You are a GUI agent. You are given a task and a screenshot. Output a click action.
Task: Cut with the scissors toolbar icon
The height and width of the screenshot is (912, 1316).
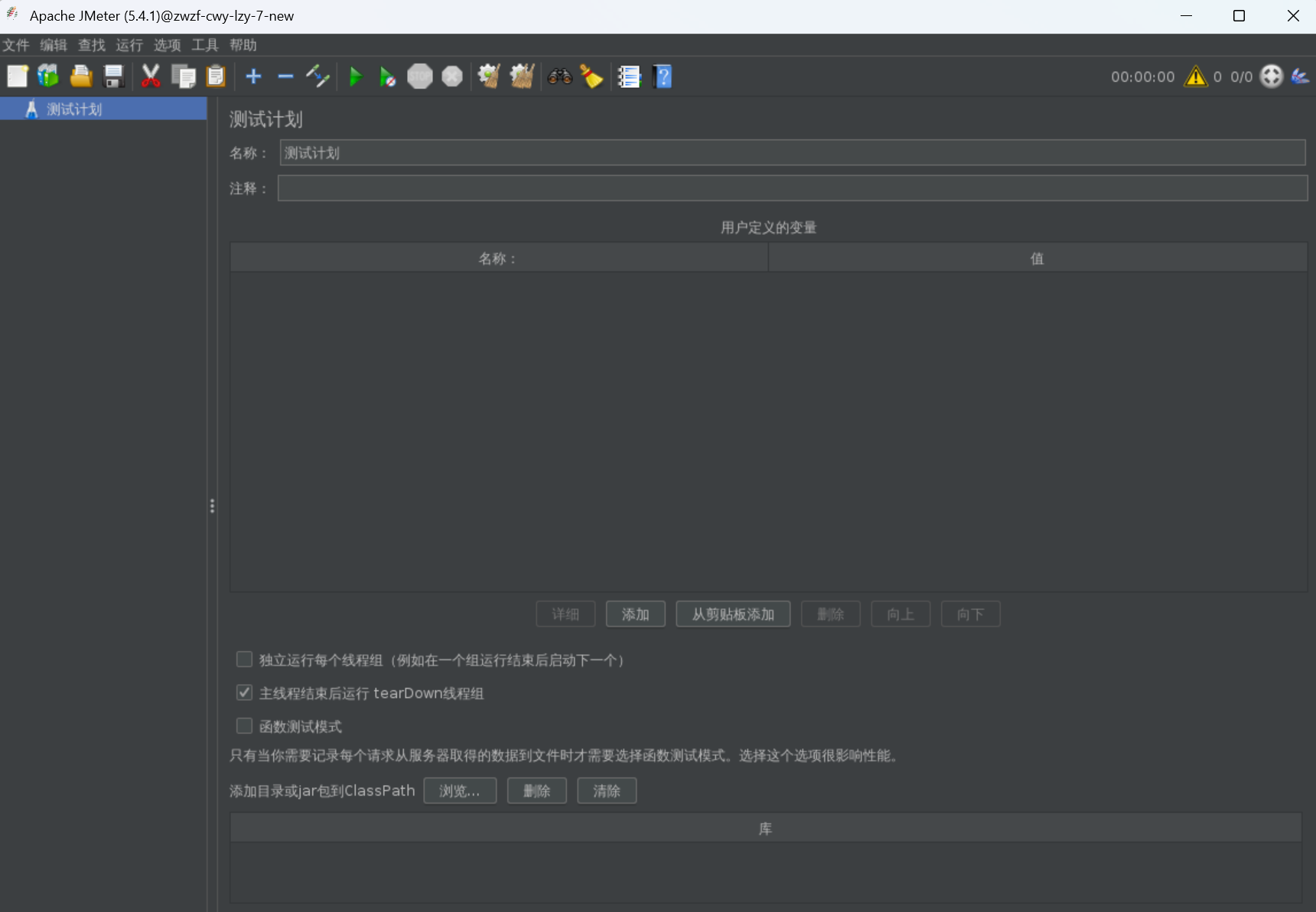point(151,76)
